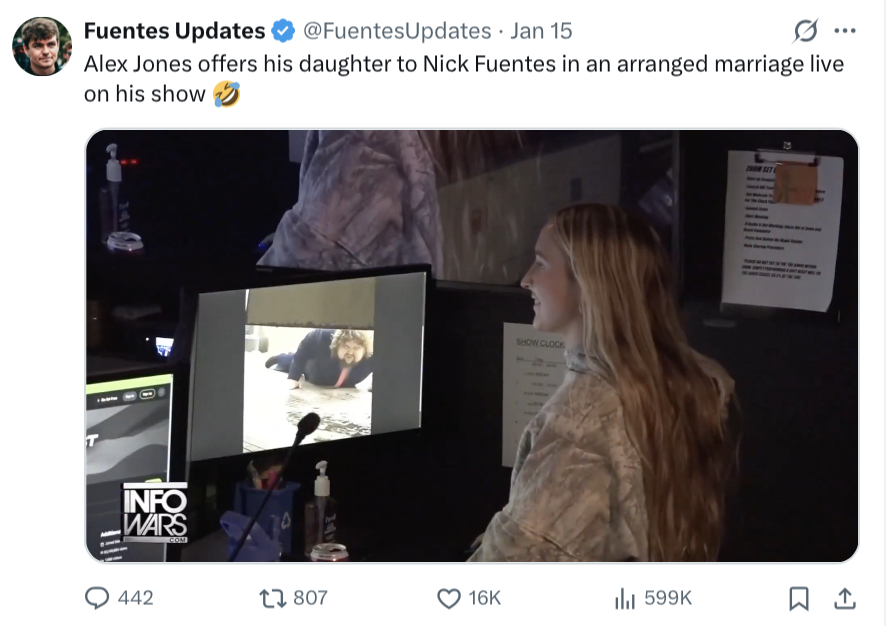
Task: Click the 442 replies count
Action: 136,598
